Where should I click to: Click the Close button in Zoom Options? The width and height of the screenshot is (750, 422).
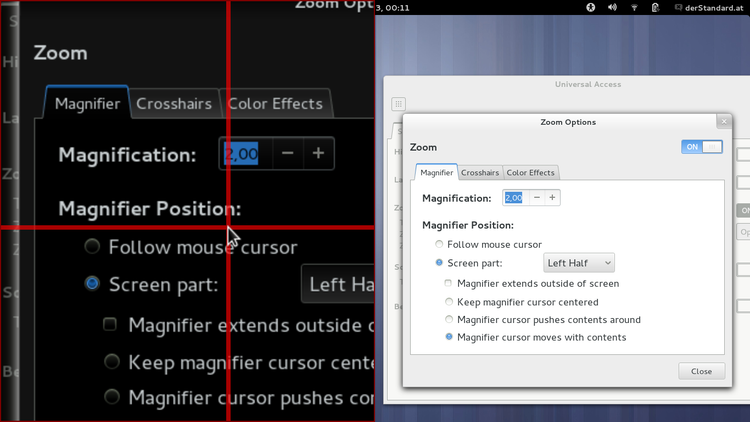[701, 371]
